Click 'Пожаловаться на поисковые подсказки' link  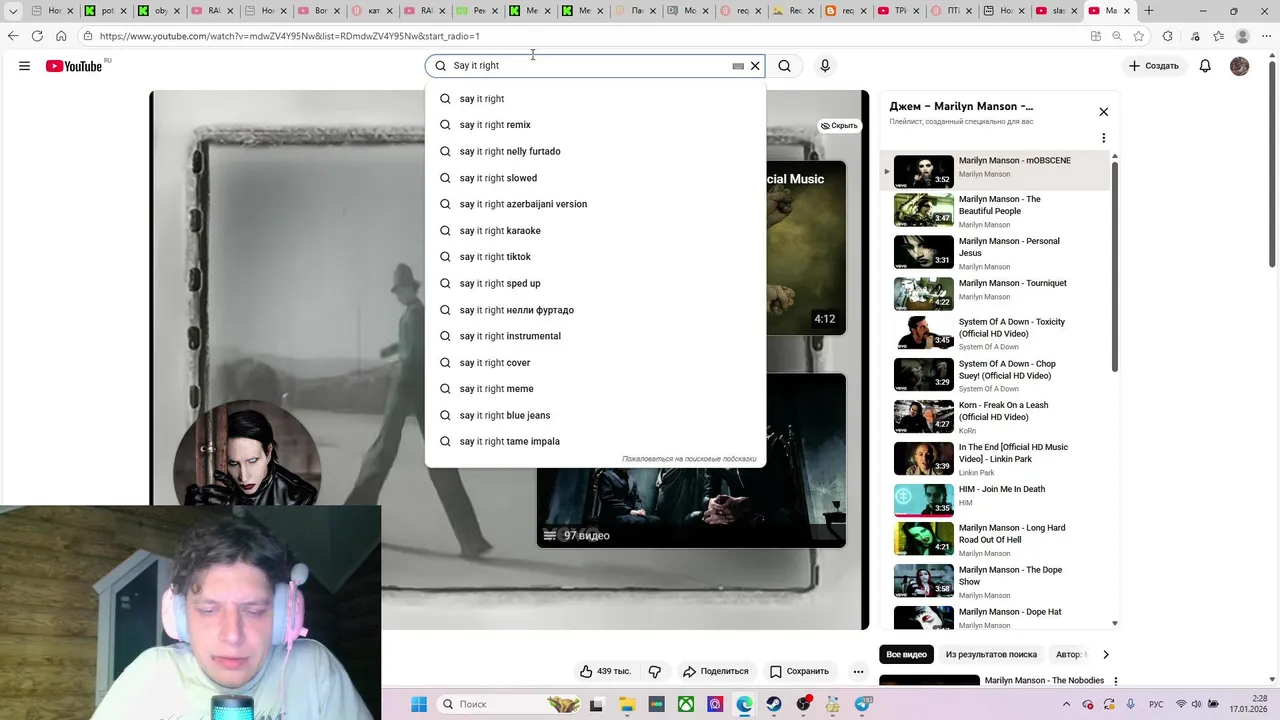click(x=689, y=459)
